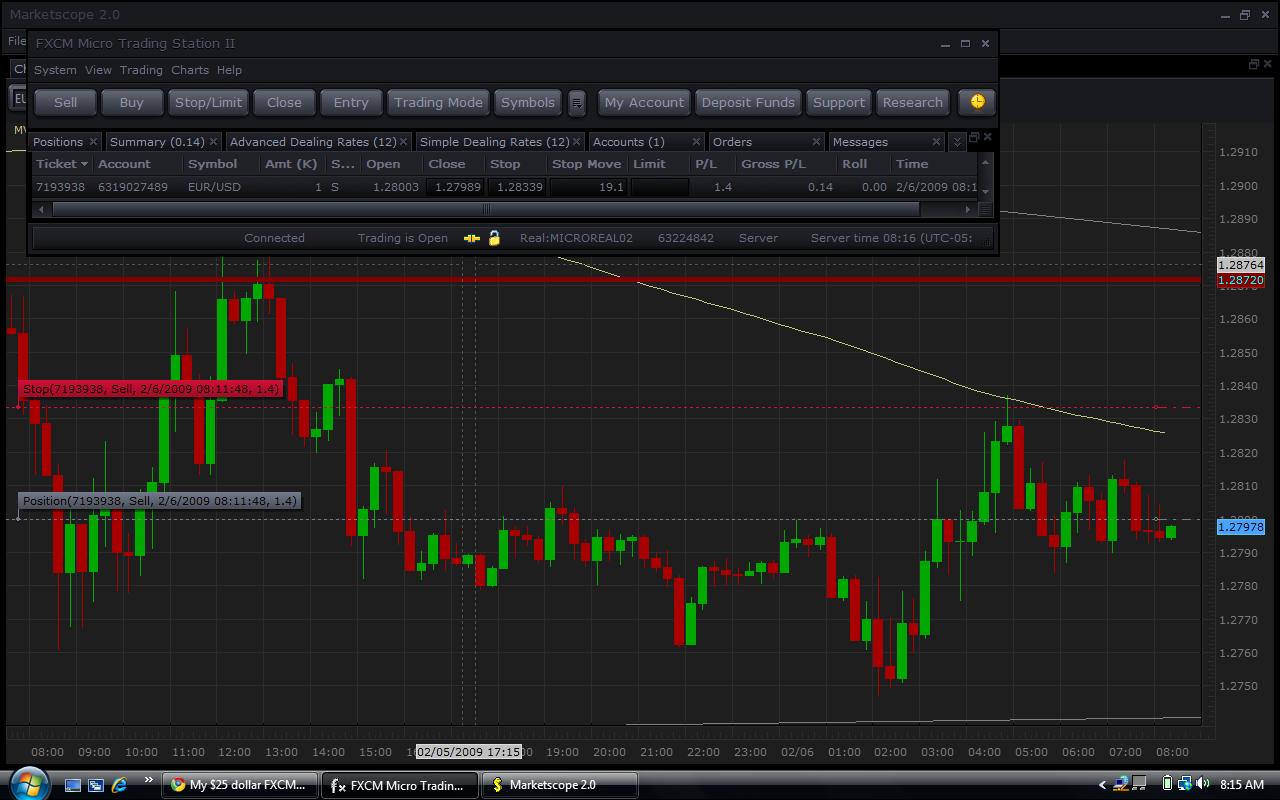Open the Stop/Limit dialog
The height and width of the screenshot is (800, 1280).
coord(208,102)
